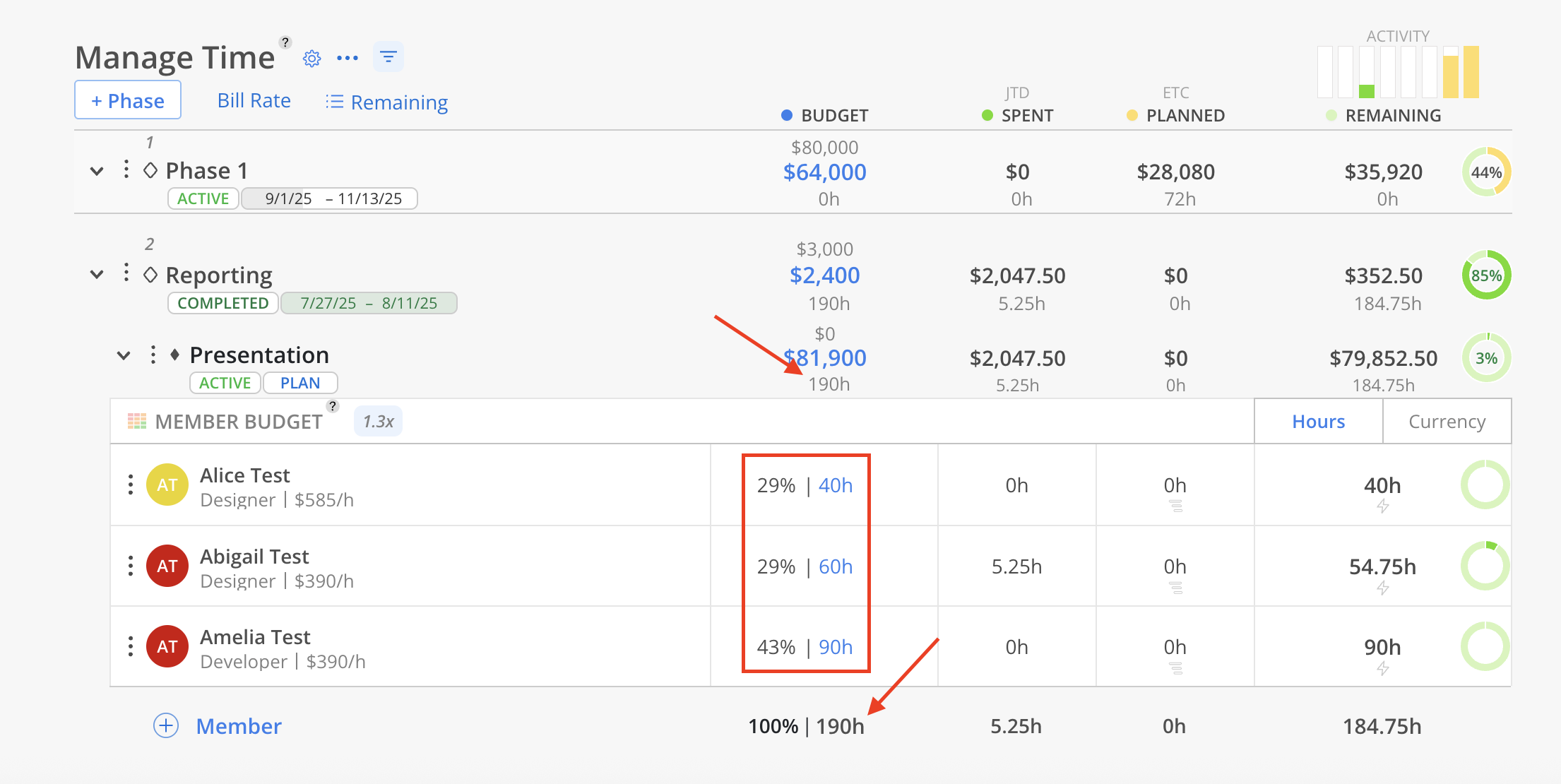Open Alice Test row options menu
Screen dimensions: 1561x784
coord(131,485)
